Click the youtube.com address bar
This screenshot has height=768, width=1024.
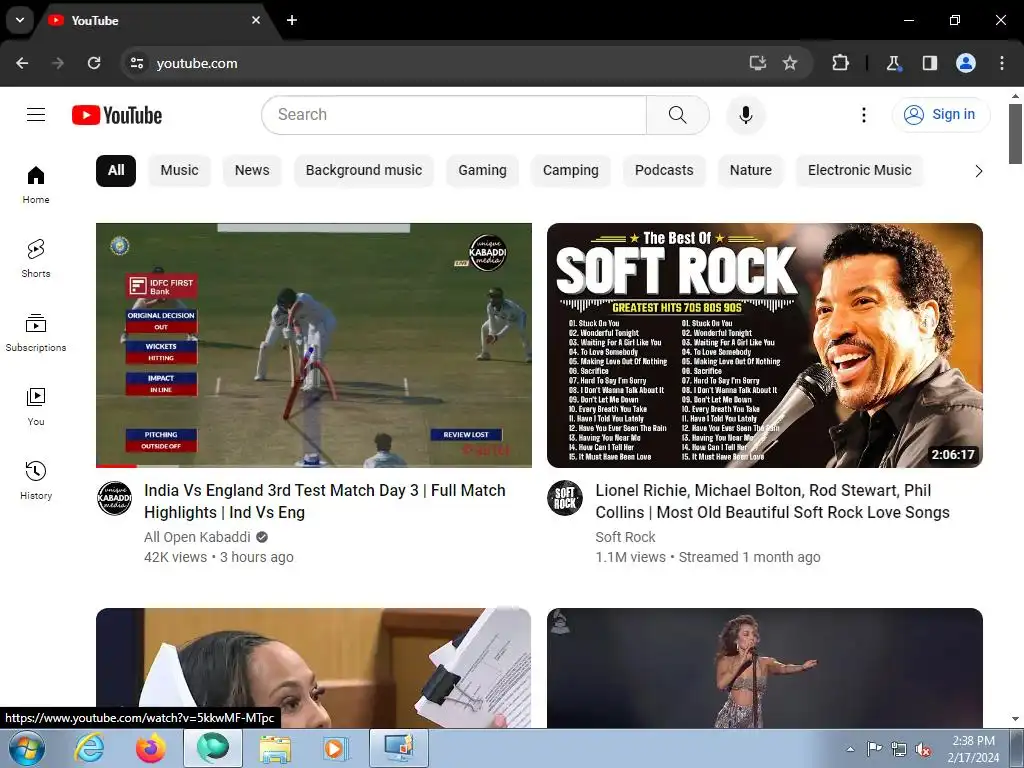(431, 63)
